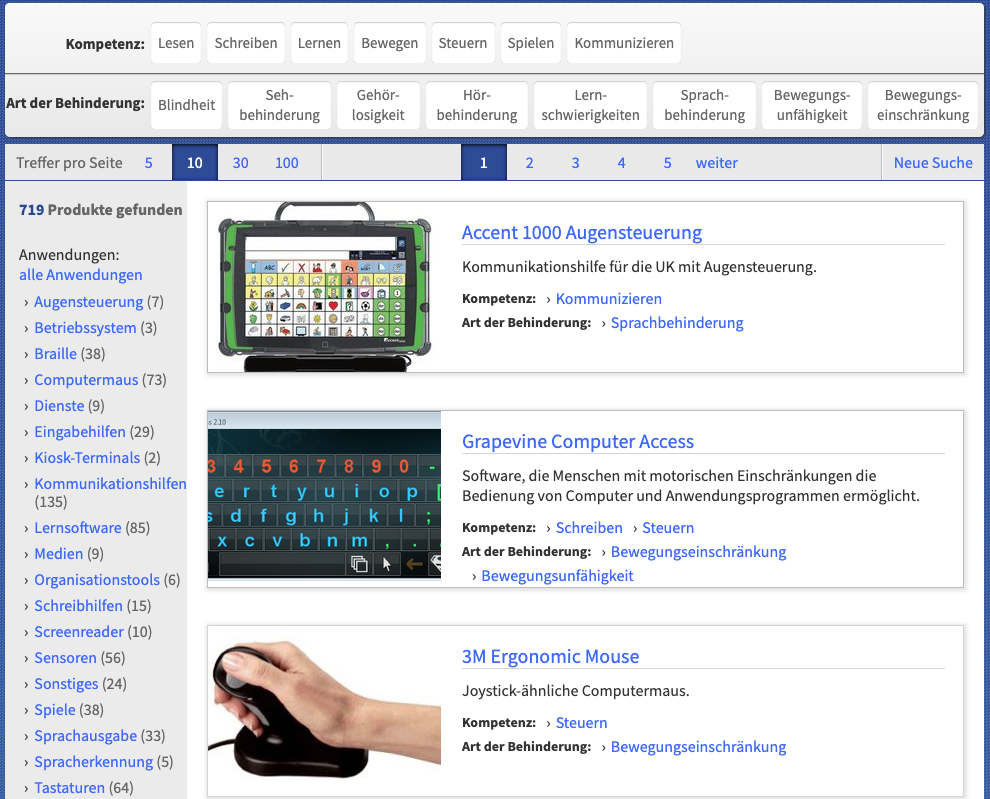The image size is (990, 799).
Task: Open the Screenreader category in sidebar
Action: [x=79, y=632]
